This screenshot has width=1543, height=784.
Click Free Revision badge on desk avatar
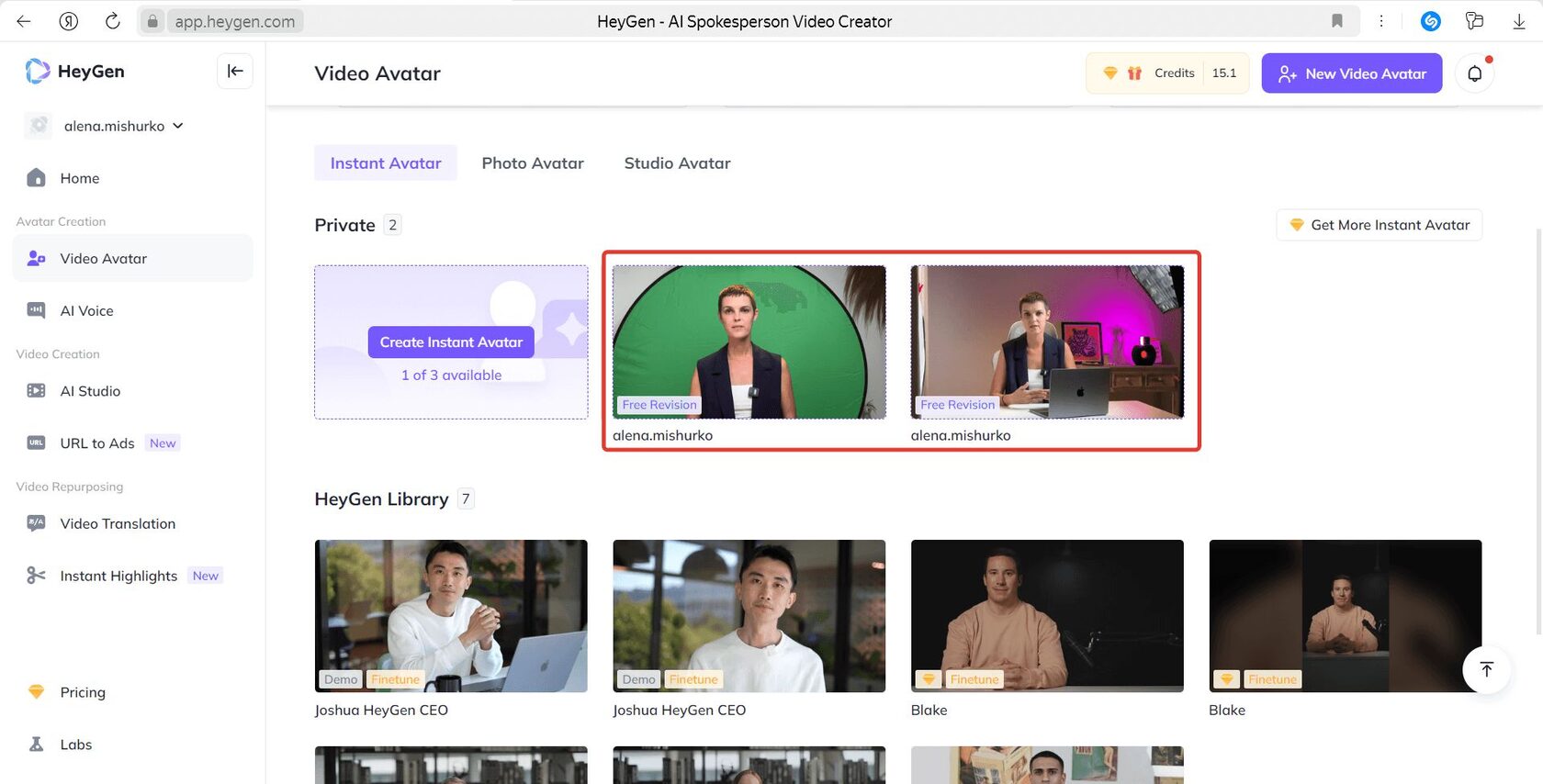(x=957, y=405)
